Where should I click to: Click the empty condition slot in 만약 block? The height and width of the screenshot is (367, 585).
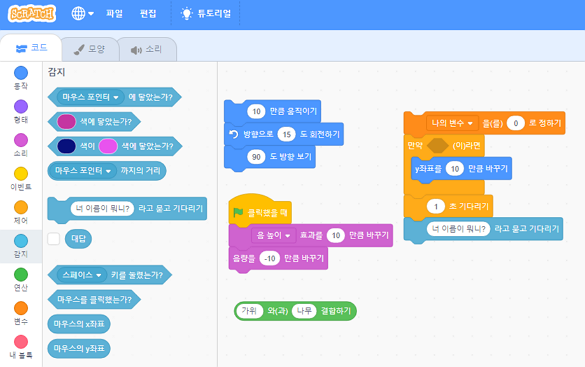[x=438, y=145]
